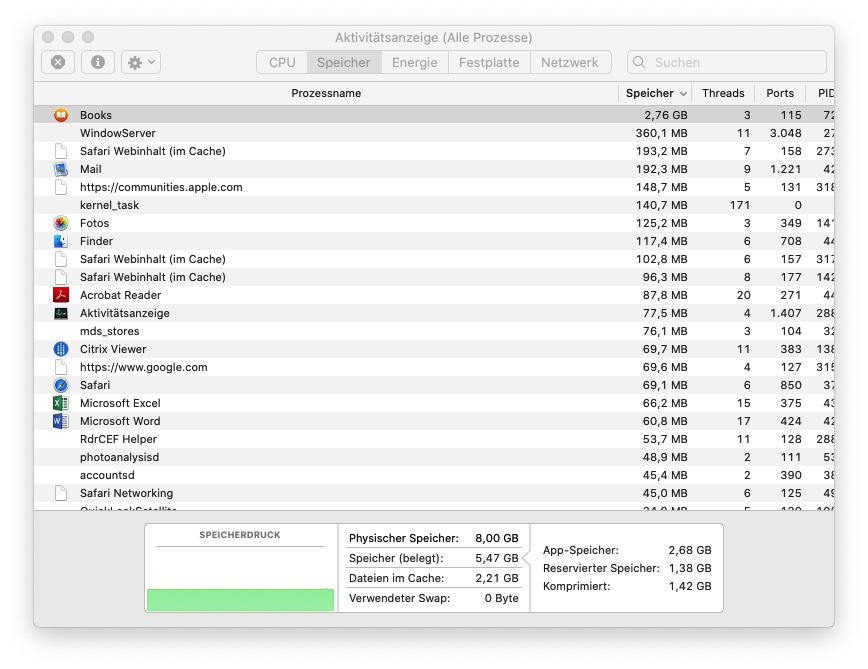The width and height of the screenshot is (868, 669).
Task: Switch to the CPU tab
Action: tap(282, 62)
